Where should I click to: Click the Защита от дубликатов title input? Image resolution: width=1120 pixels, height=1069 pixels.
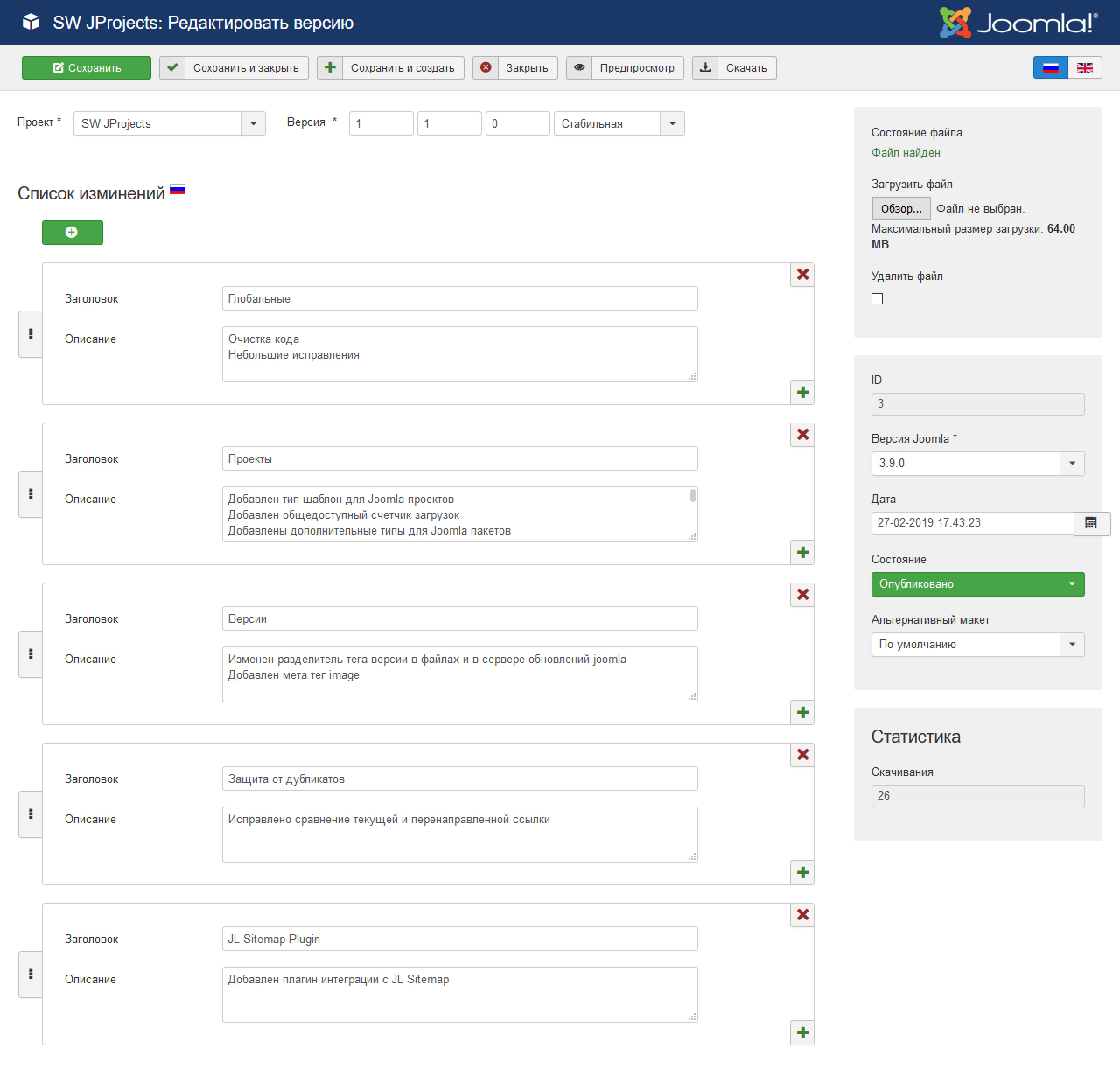tap(460, 779)
